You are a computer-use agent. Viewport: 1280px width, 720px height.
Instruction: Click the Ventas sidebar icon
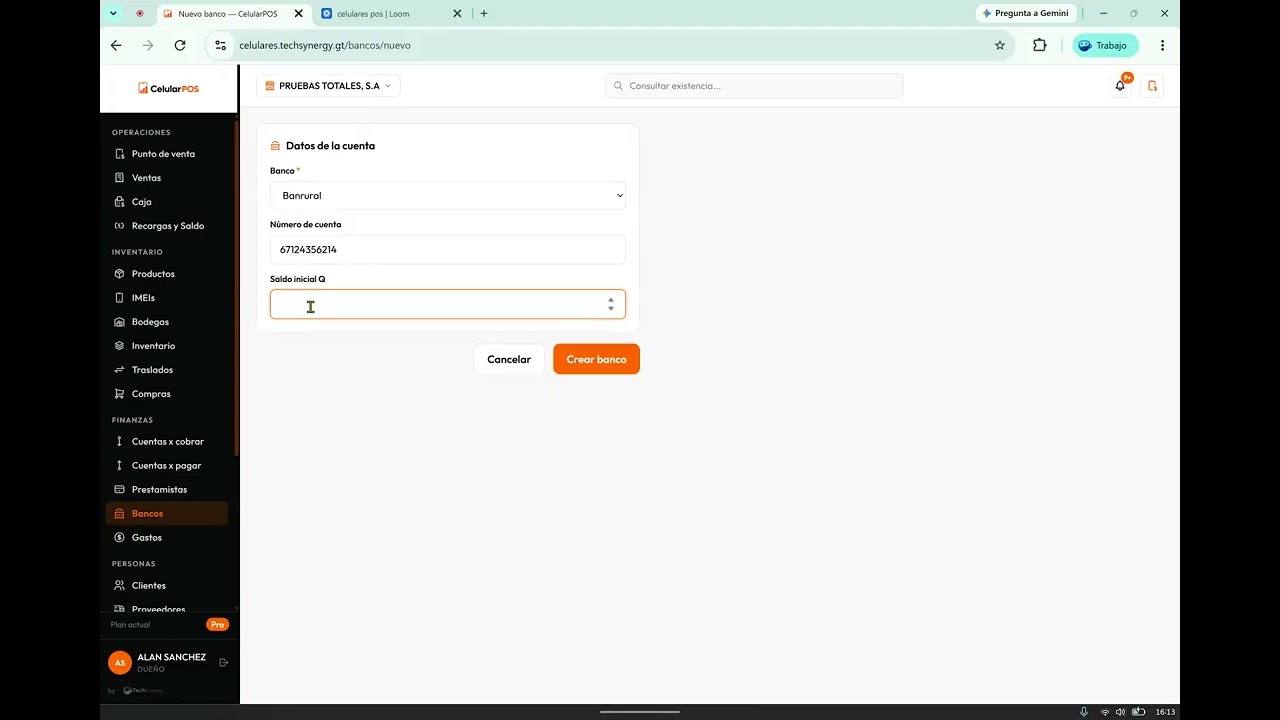(x=119, y=178)
